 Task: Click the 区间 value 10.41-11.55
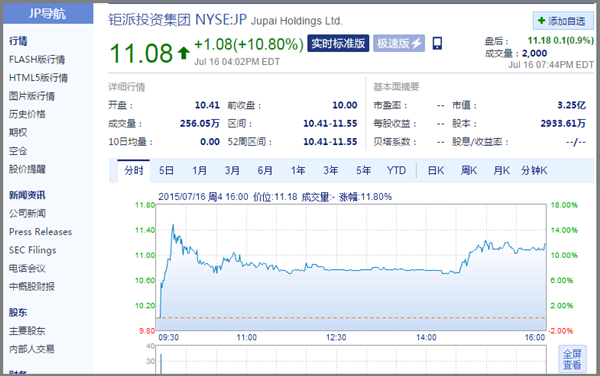click(330, 124)
